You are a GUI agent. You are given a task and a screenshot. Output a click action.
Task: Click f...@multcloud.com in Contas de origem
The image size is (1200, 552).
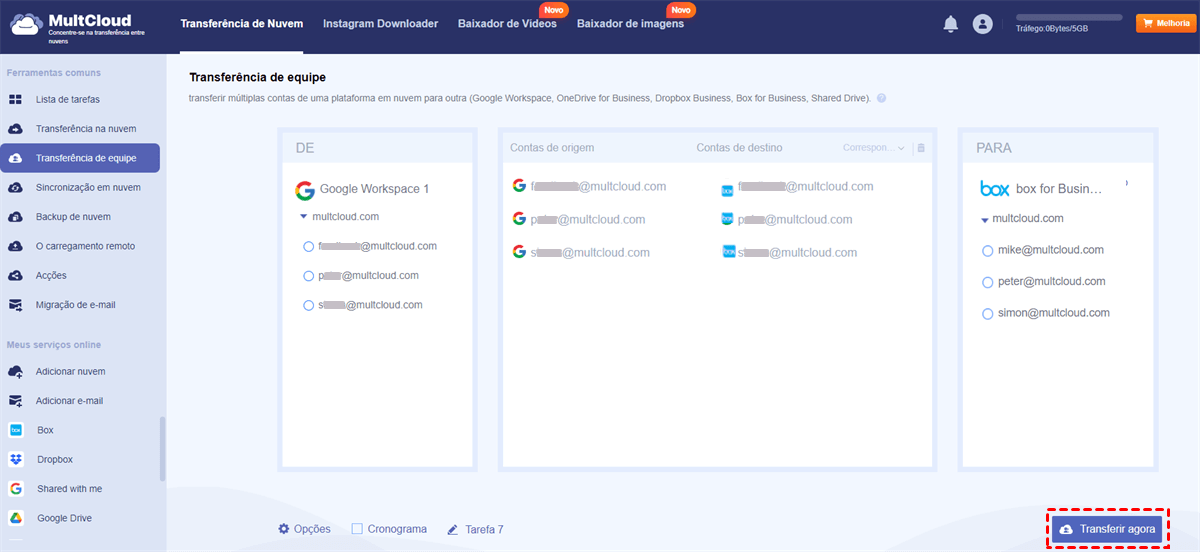(x=598, y=186)
